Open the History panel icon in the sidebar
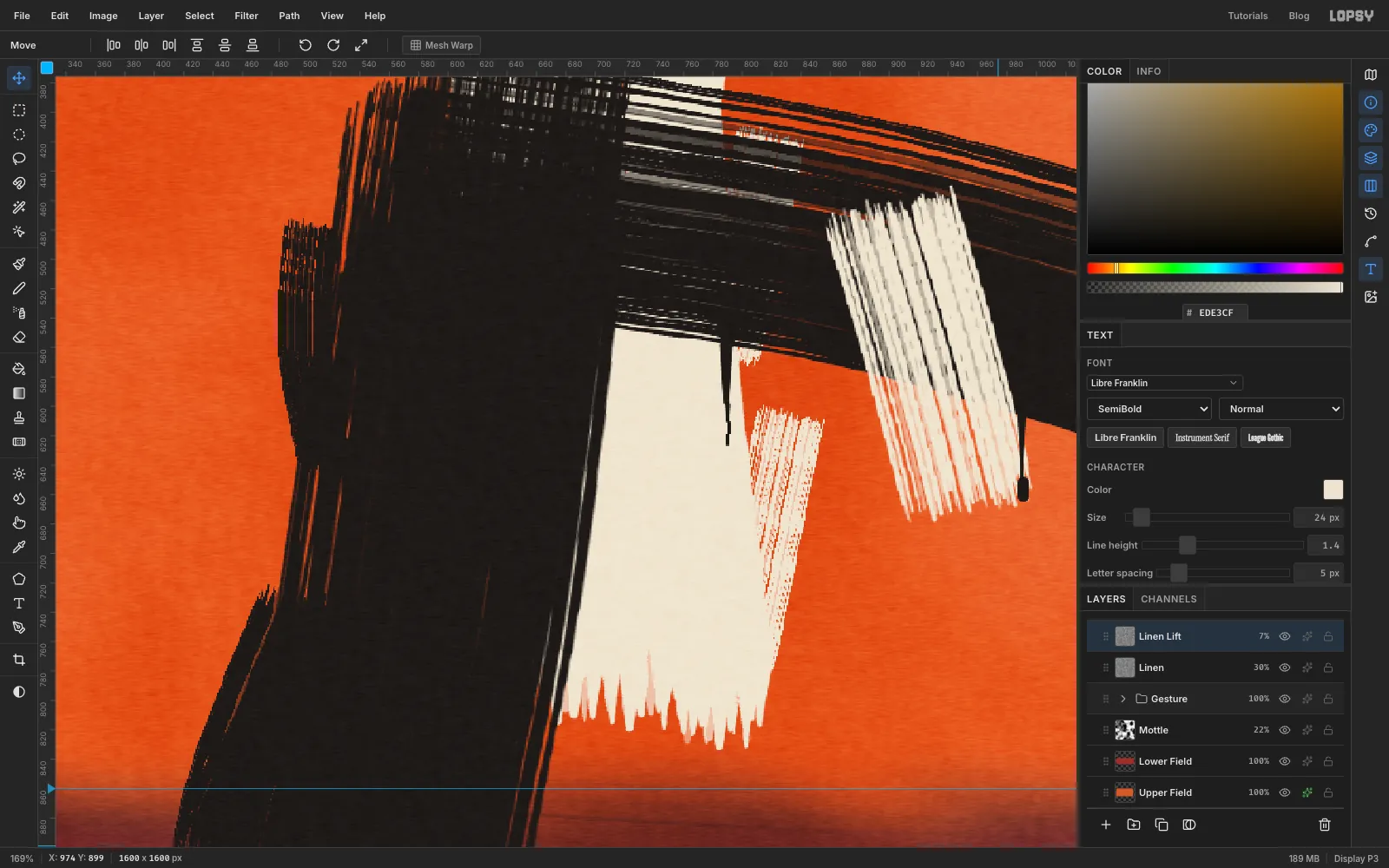1389x868 pixels. point(1371,214)
